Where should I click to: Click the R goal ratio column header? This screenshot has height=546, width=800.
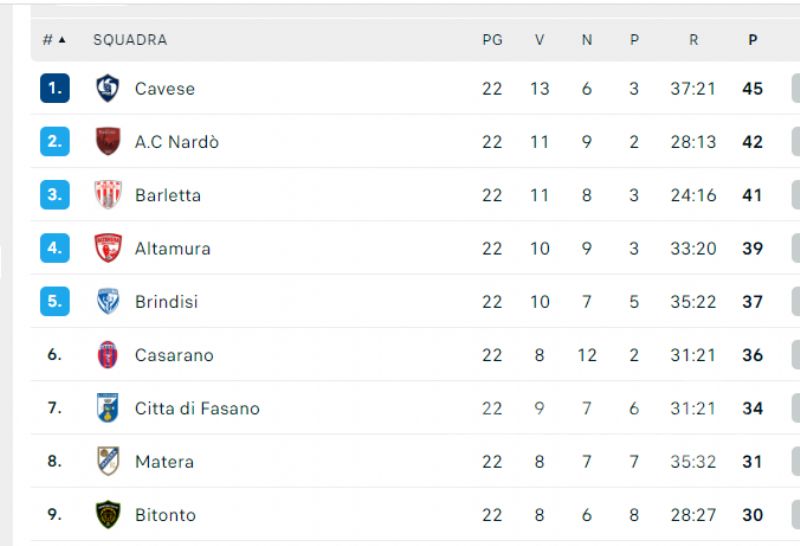click(693, 40)
